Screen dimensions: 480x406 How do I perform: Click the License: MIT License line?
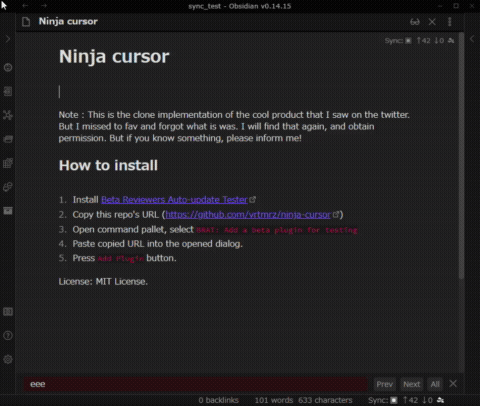(103, 282)
